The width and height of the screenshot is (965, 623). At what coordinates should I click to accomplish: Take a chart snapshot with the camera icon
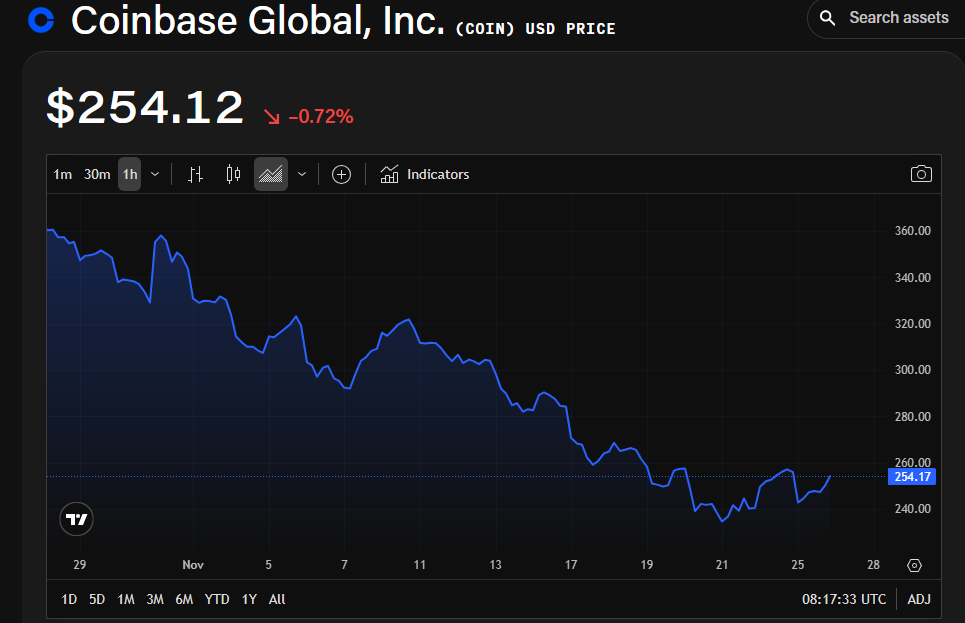921,174
